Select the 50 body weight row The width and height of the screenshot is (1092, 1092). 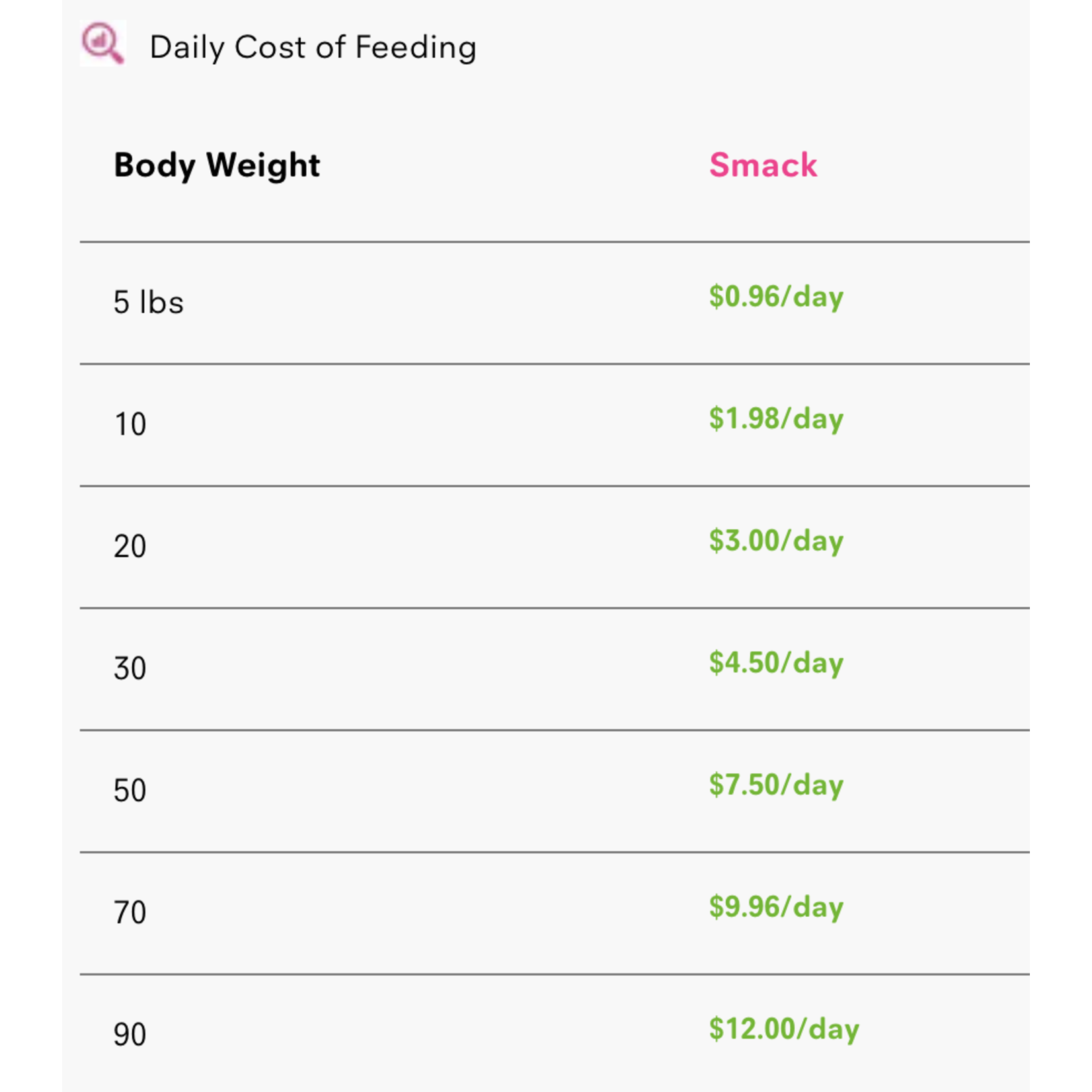click(x=555, y=791)
